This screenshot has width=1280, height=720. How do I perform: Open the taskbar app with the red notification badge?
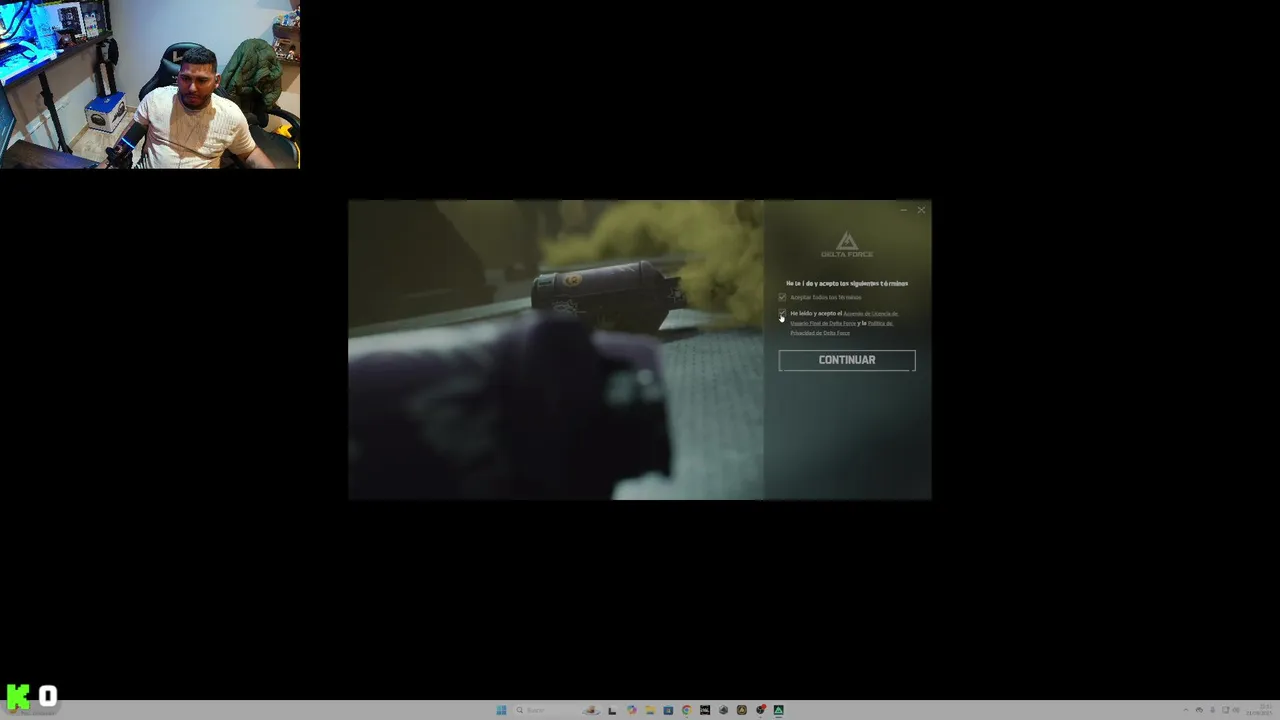[x=760, y=710]
